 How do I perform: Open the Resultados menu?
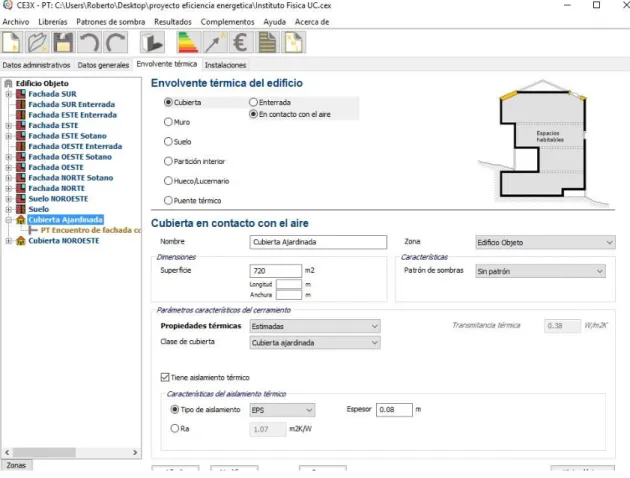pos(173,22)
